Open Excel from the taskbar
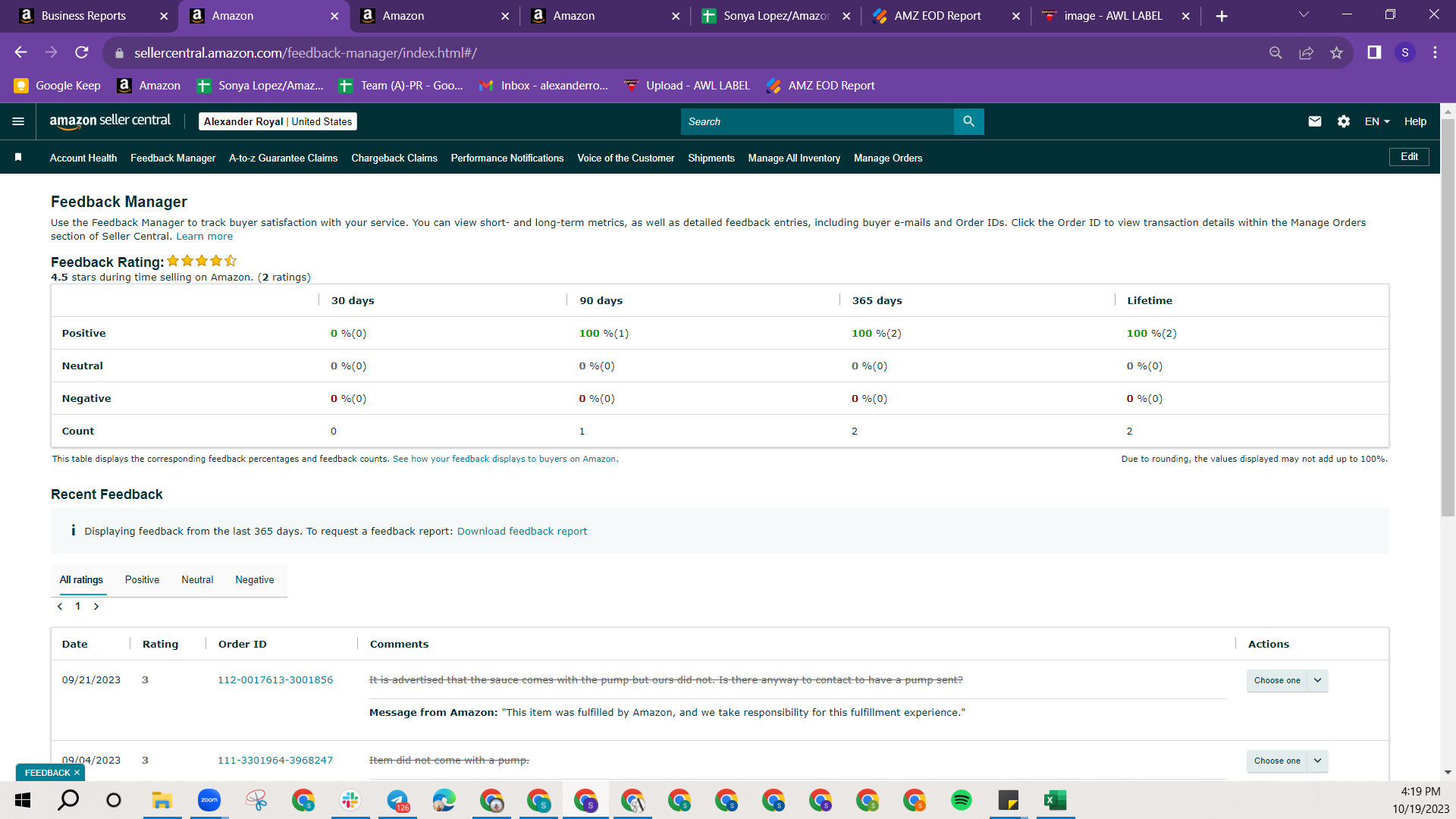1456x819 pixels. 1055,800
